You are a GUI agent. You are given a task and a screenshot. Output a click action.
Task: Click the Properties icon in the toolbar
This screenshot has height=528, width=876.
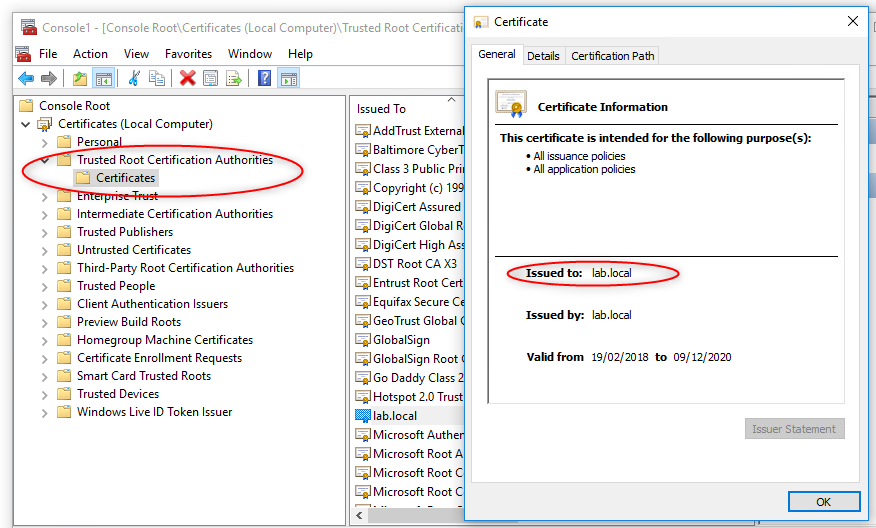pyautogui.click(x=210, y=78)
